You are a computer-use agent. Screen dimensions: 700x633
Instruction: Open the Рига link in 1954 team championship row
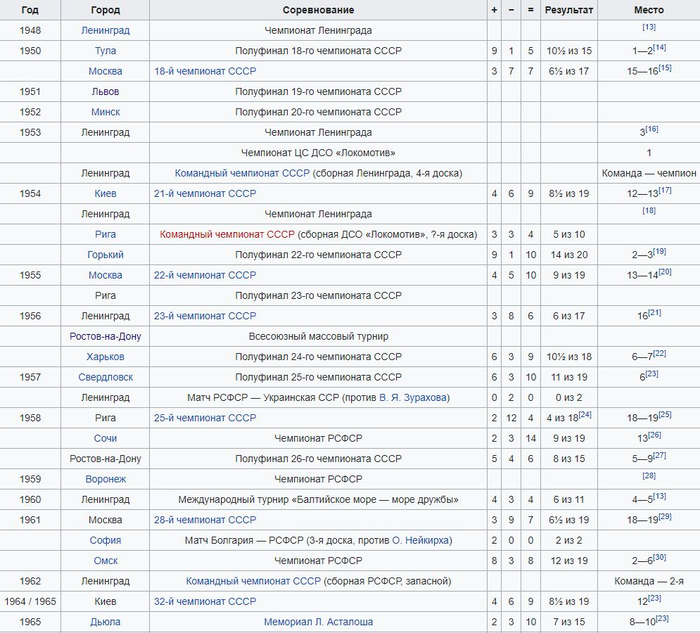(105, 234)
